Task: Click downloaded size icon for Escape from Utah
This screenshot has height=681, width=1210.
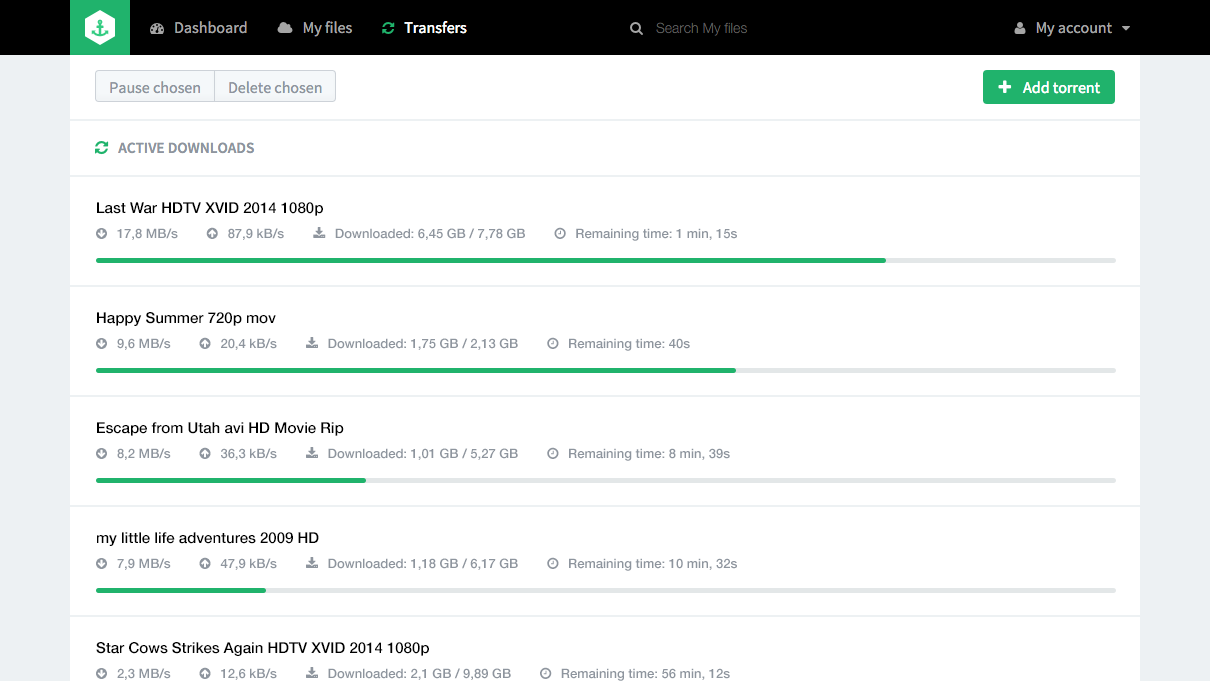Action: tap(312, 454)
